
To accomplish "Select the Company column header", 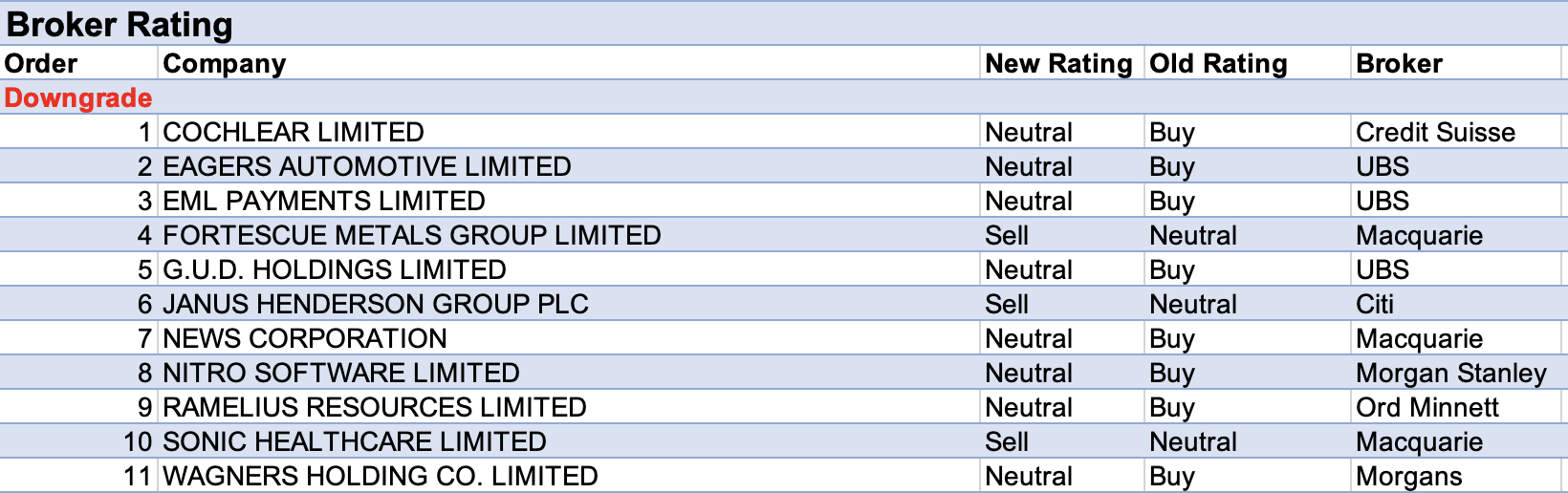I will coord(225,64).
